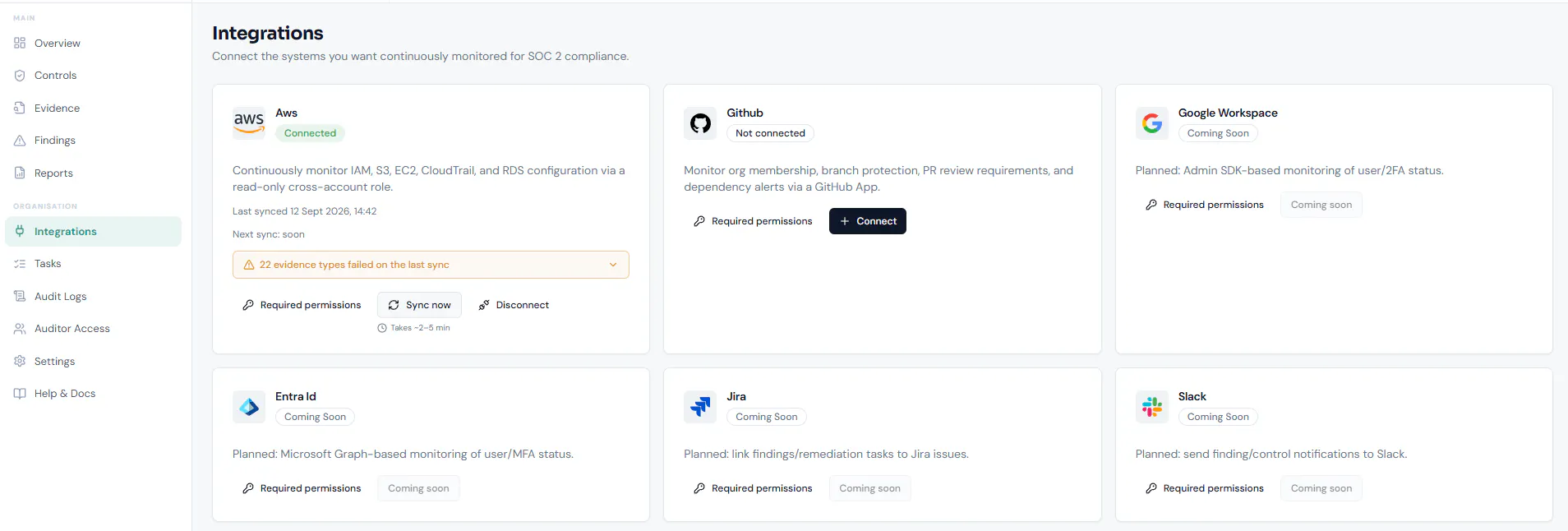1568x531 pixels.
Task: View Github required permissions
Action: click(753, 221)
